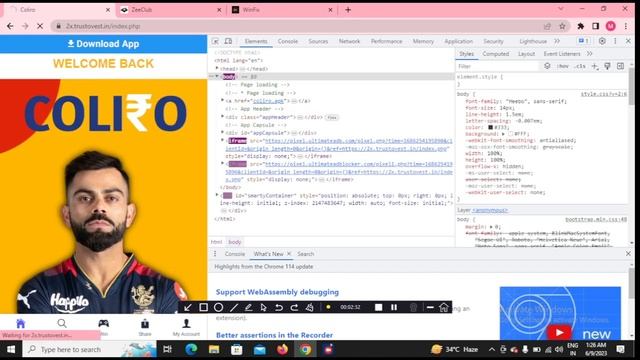Stop the screen recording
Viewport: 640px width, 360px height.
378,307
